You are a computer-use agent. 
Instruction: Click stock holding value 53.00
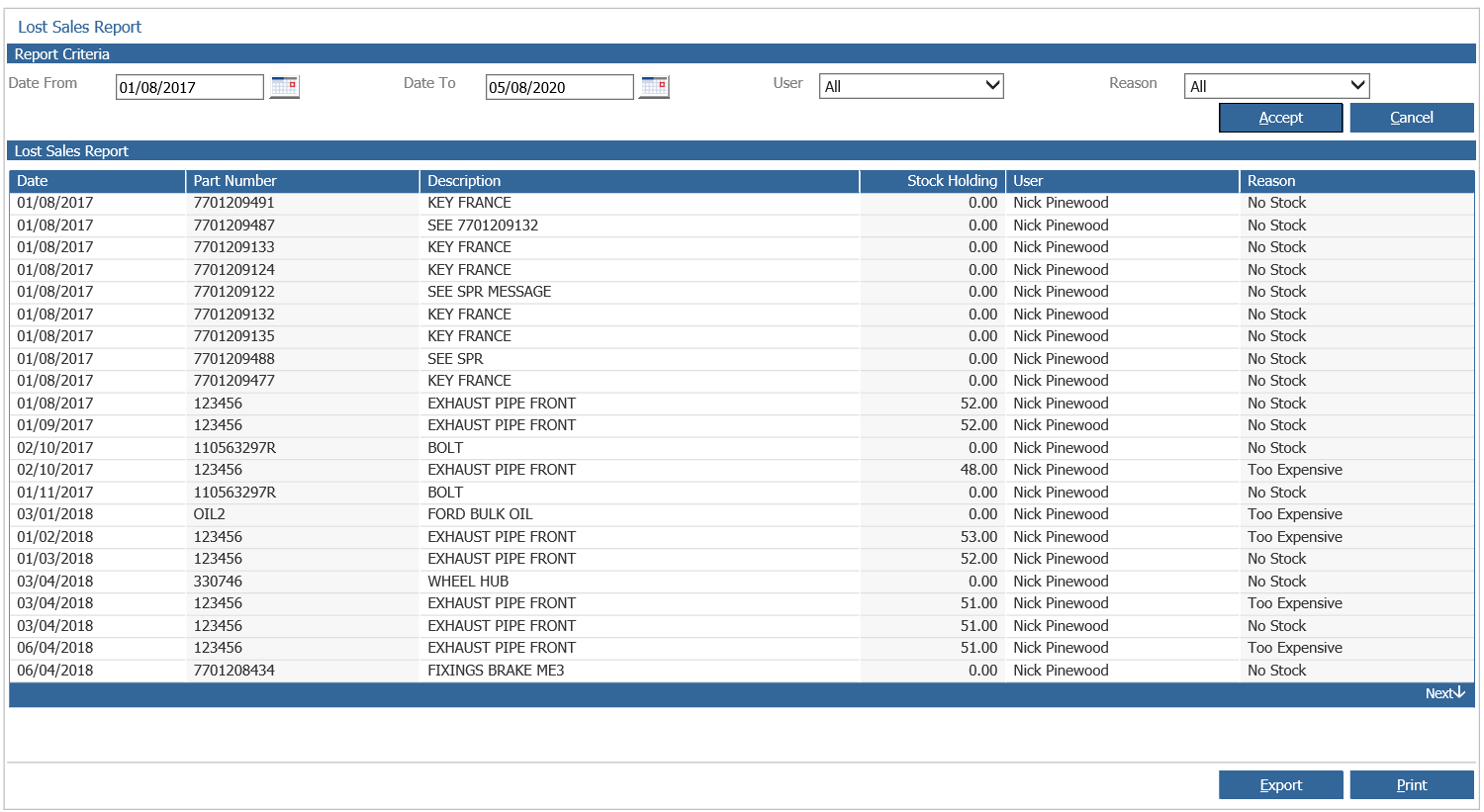pyautogui.click(x=978, y=537)
